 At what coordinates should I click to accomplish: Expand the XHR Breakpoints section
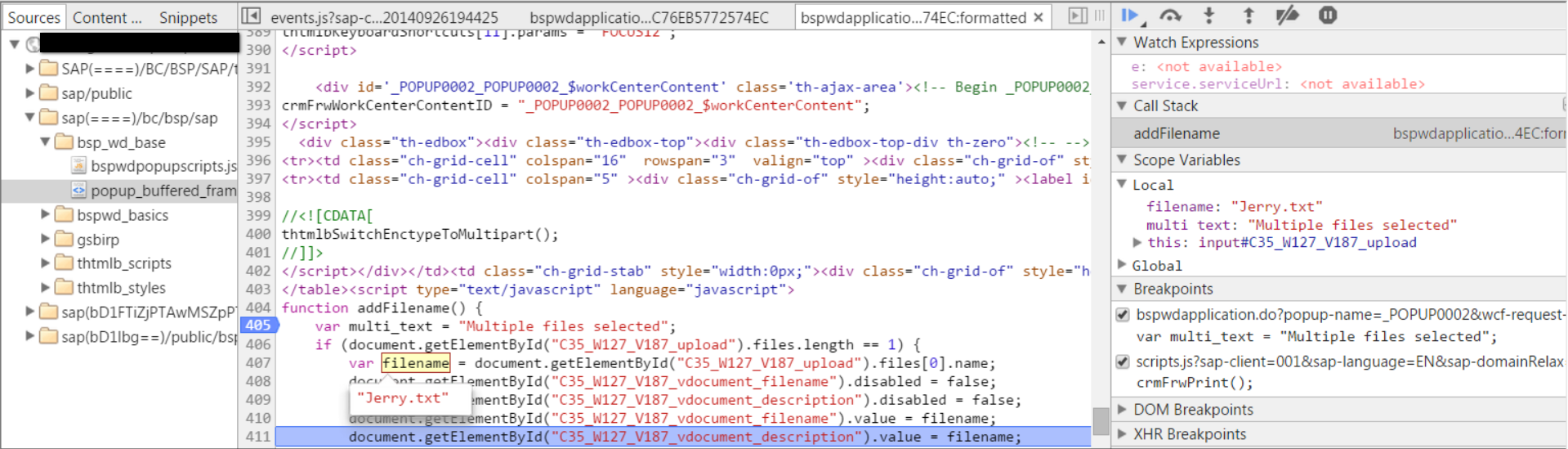(1122, 434)
